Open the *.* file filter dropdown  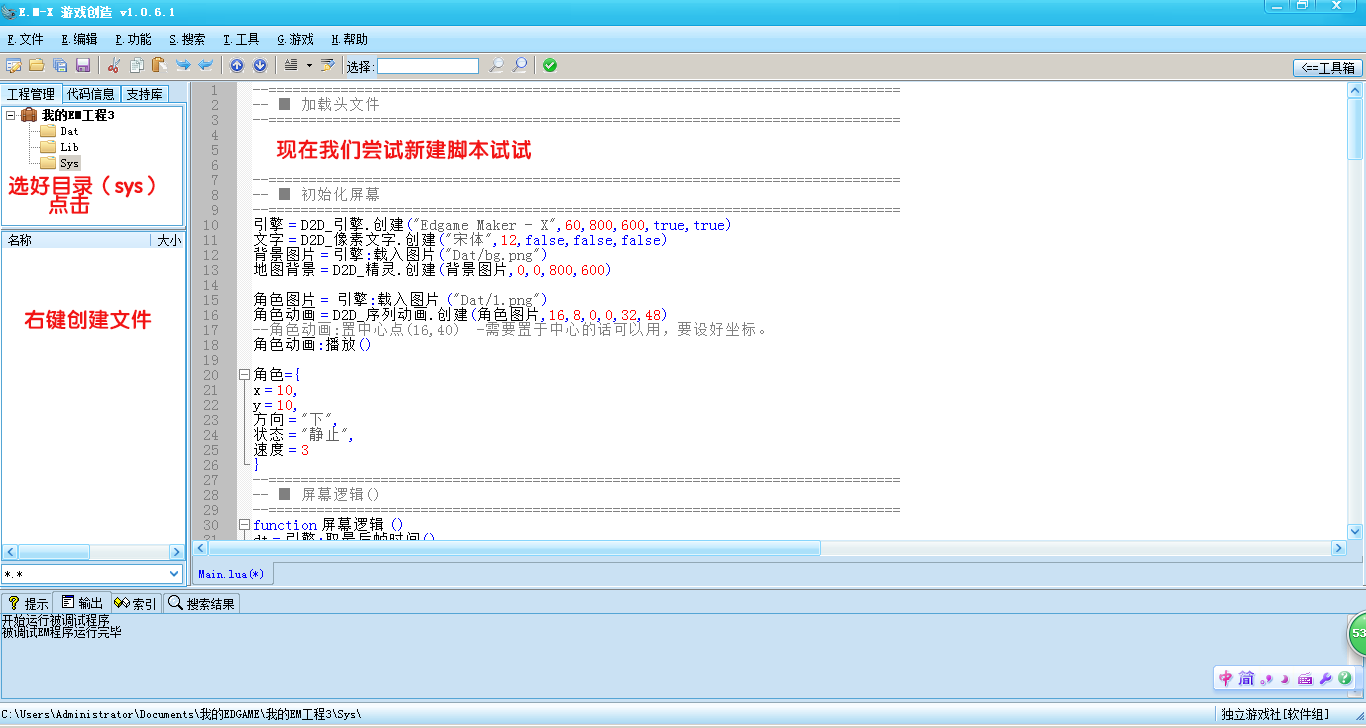point(174,574)
